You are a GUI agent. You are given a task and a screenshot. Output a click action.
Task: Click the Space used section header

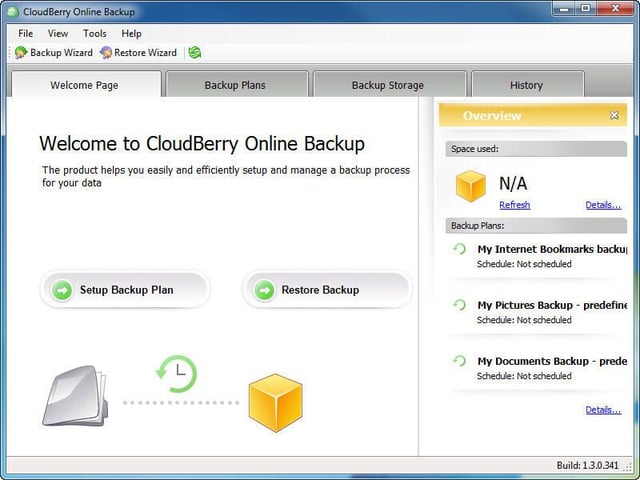536,149
